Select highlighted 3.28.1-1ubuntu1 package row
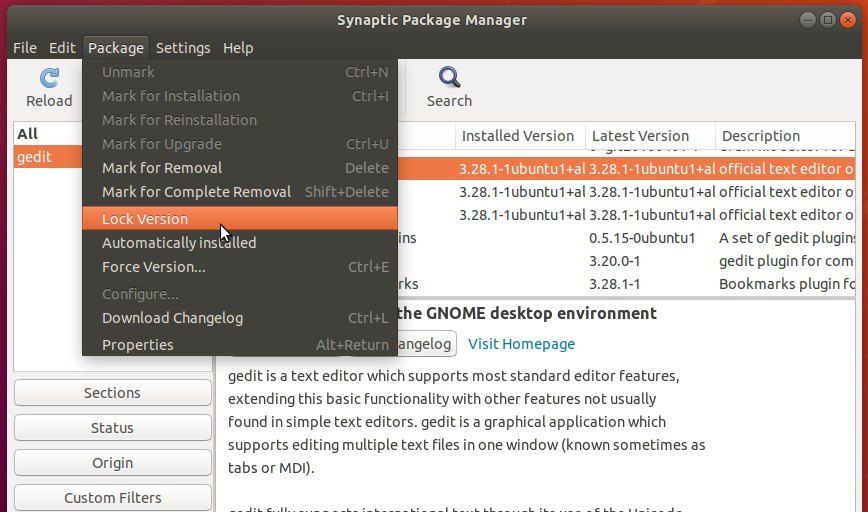The height and width of the screenshot is (512, 868). tap(626, 168)
